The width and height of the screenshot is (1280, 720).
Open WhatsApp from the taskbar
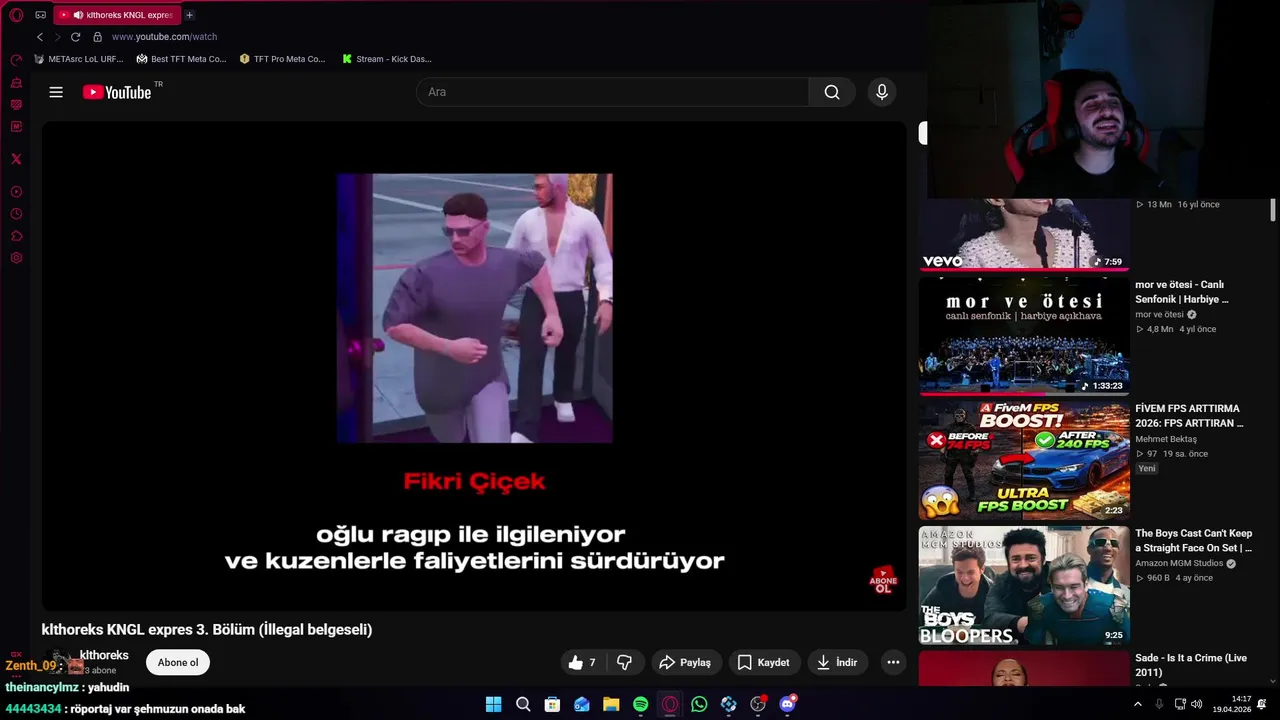click(x=699, y=704)
